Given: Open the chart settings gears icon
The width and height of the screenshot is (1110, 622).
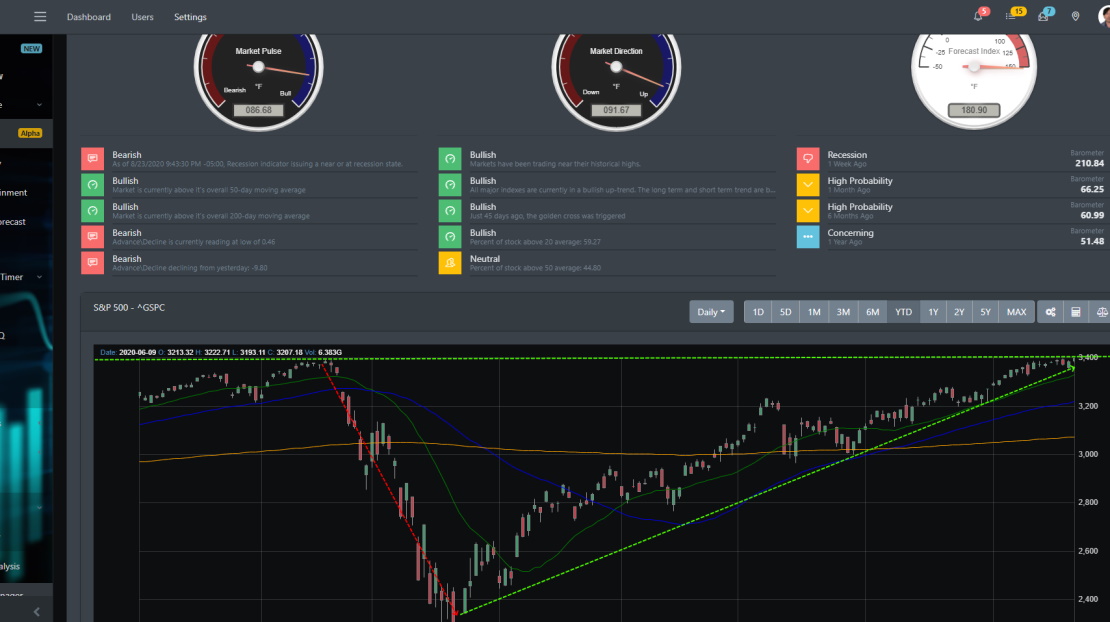Looking at the screenshot, I should [1051, 312].
